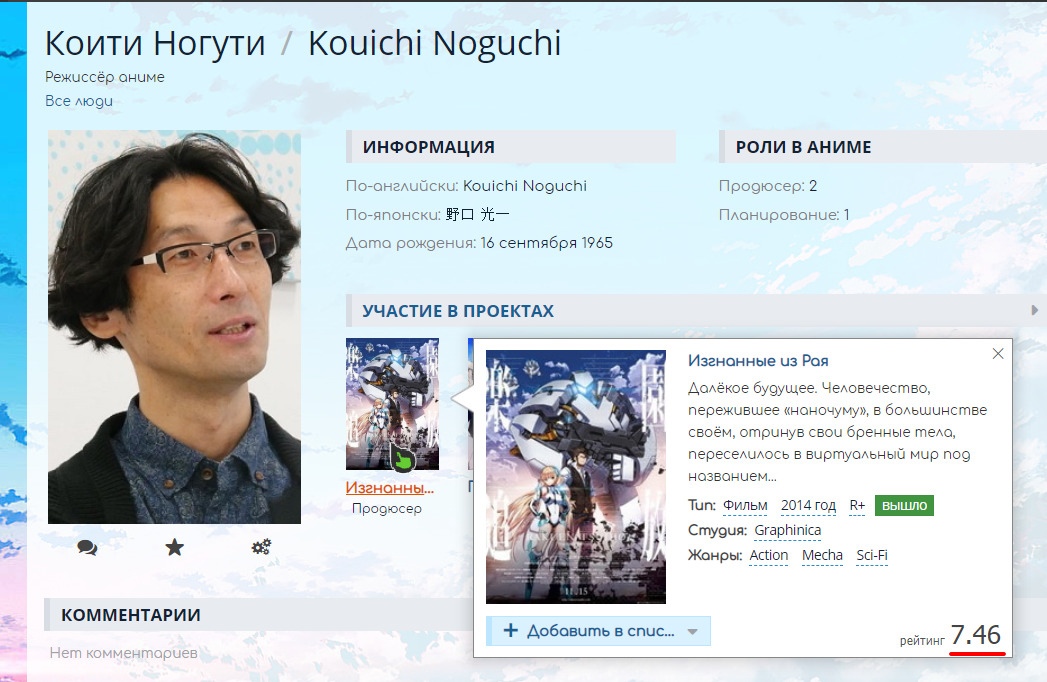Click the 'Изгнанны...' orange link under the small poster
Screen dimensions: 1047x682
tap(390, 488)
